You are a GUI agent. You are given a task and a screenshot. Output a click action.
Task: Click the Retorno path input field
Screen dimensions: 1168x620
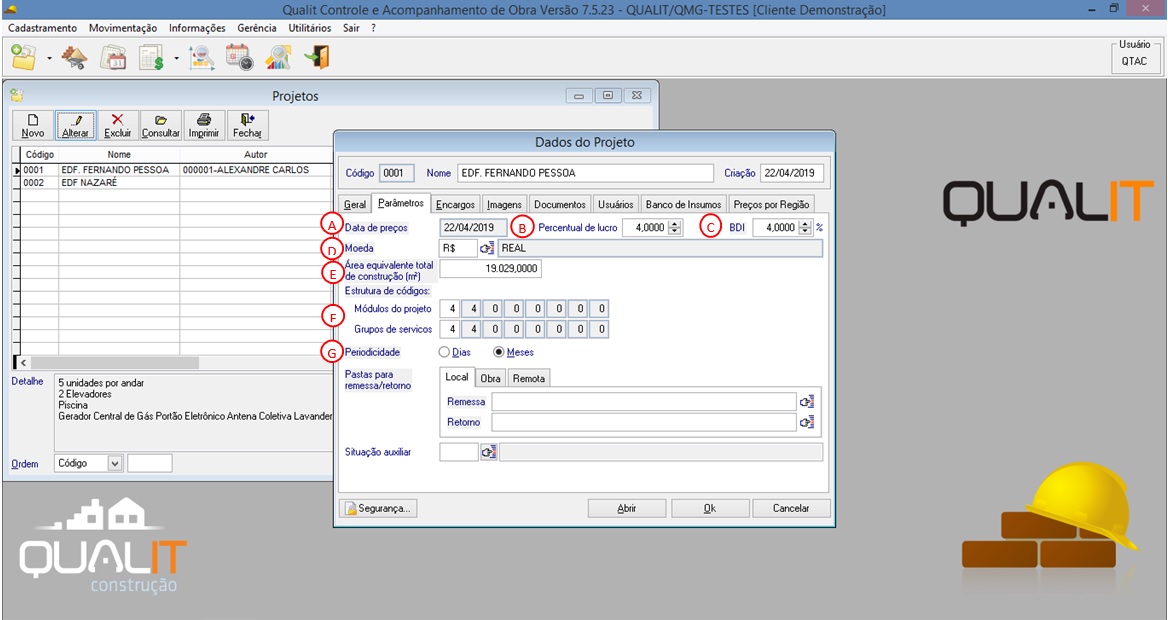click(x=644, y=423)
